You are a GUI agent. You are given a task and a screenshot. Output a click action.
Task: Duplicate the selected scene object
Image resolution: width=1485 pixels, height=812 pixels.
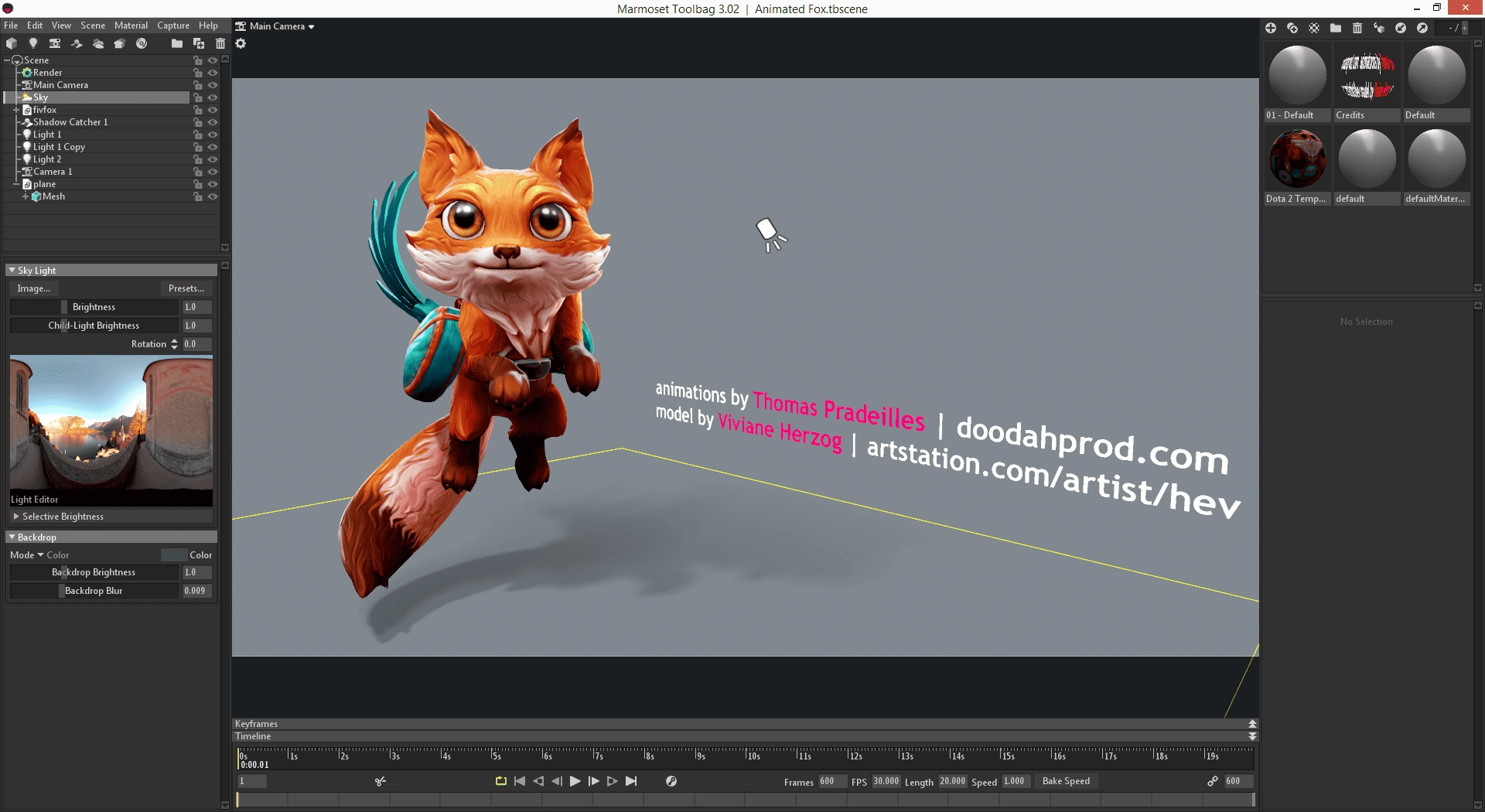pos(199,43)
